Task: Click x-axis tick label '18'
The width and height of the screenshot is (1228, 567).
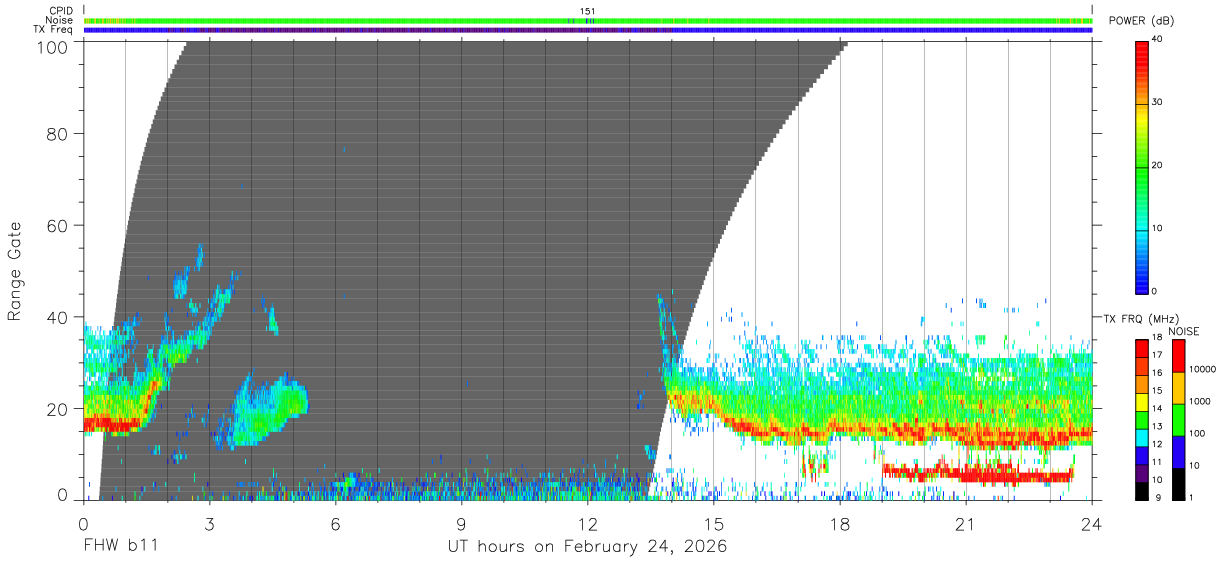Action: 839,524
